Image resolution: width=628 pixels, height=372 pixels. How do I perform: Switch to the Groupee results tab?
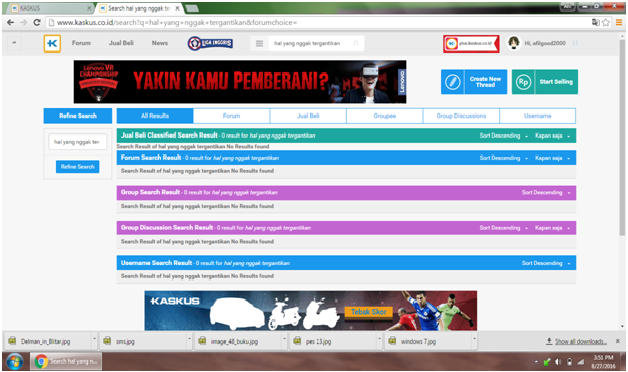pyautogui.click(x=384, y=116)
